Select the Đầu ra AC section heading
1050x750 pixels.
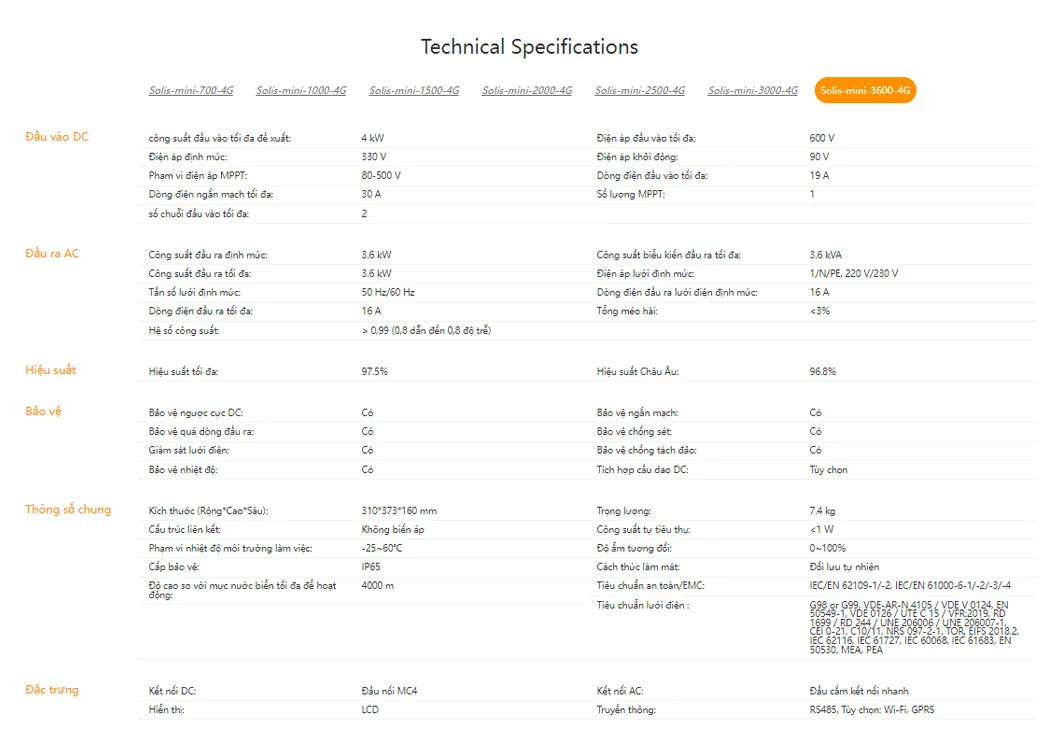[52, 254]
